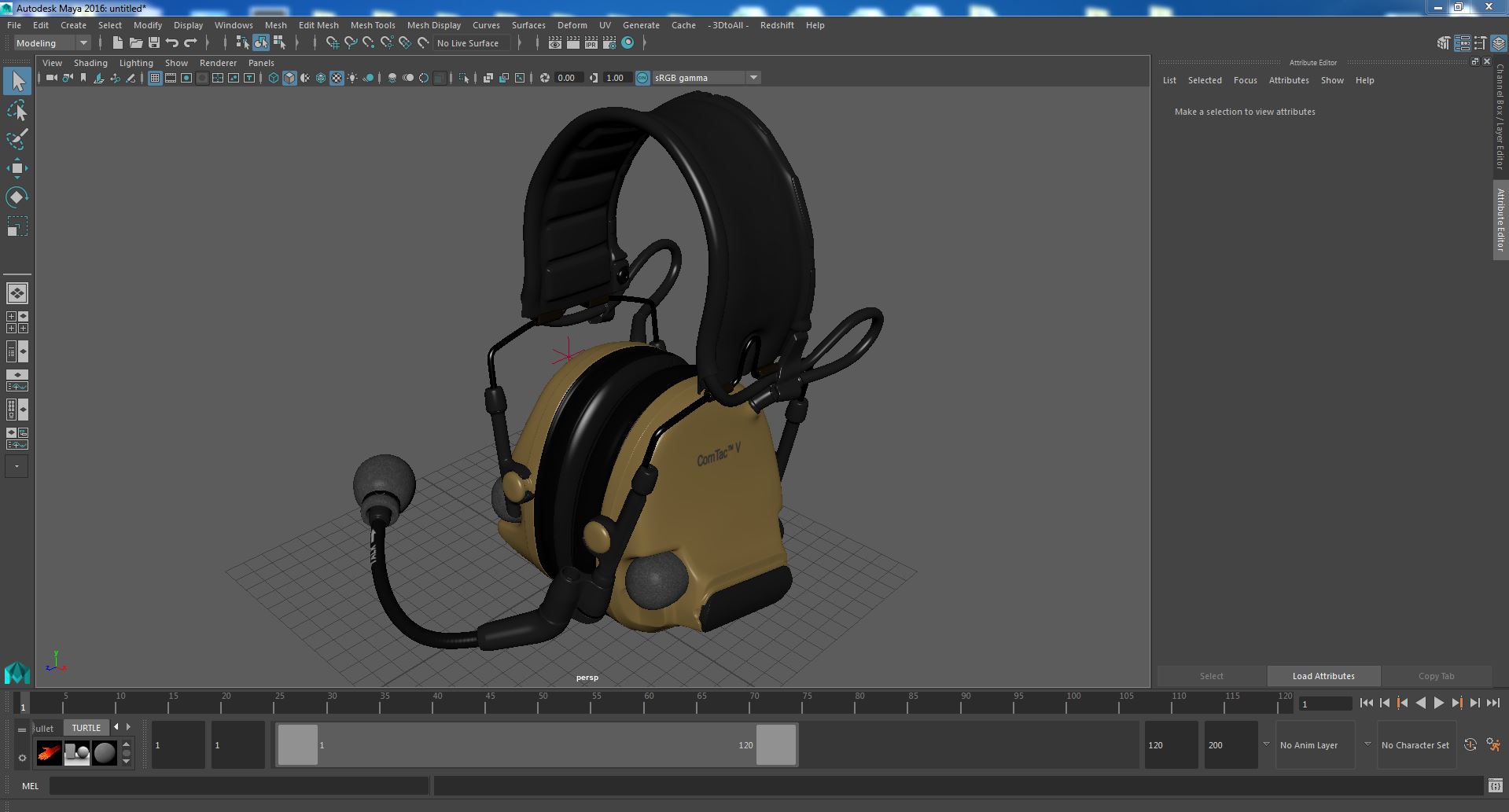Screen dimensions: 1509x812
Task: Choose the Paint selection tool
Action: (17, 139)
